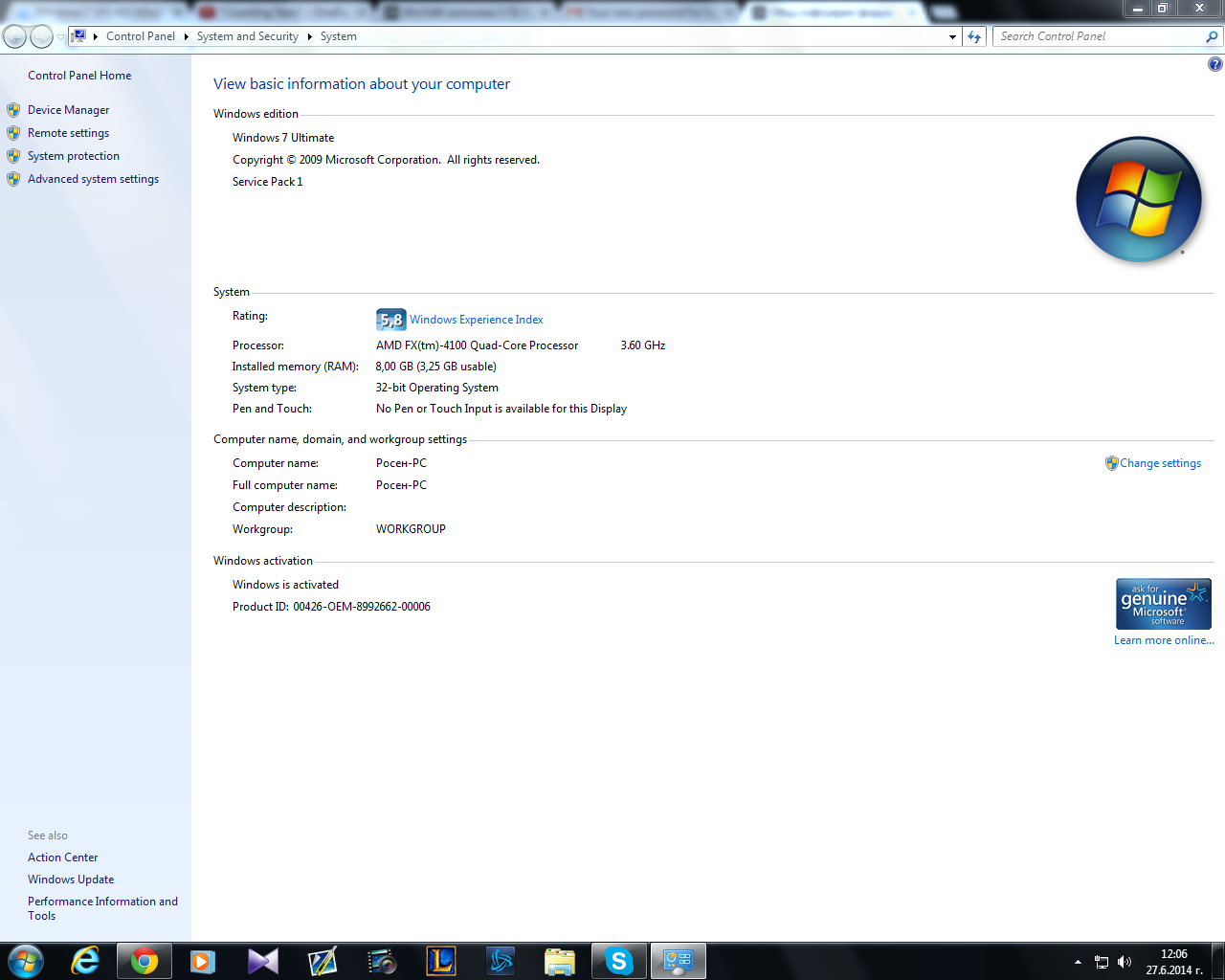Click the shield icon beside Change settings
Viewport: 1225px width, 980px height.
click(x=1111, y=463)
